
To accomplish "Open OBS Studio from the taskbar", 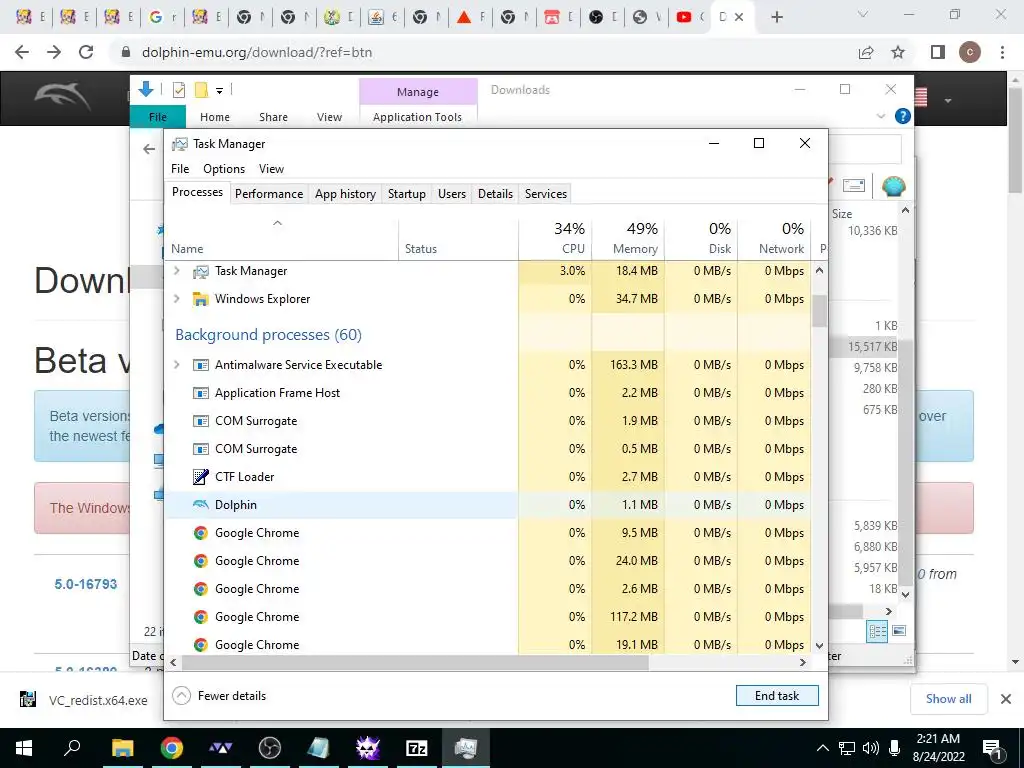I will (x=270, y=748).
